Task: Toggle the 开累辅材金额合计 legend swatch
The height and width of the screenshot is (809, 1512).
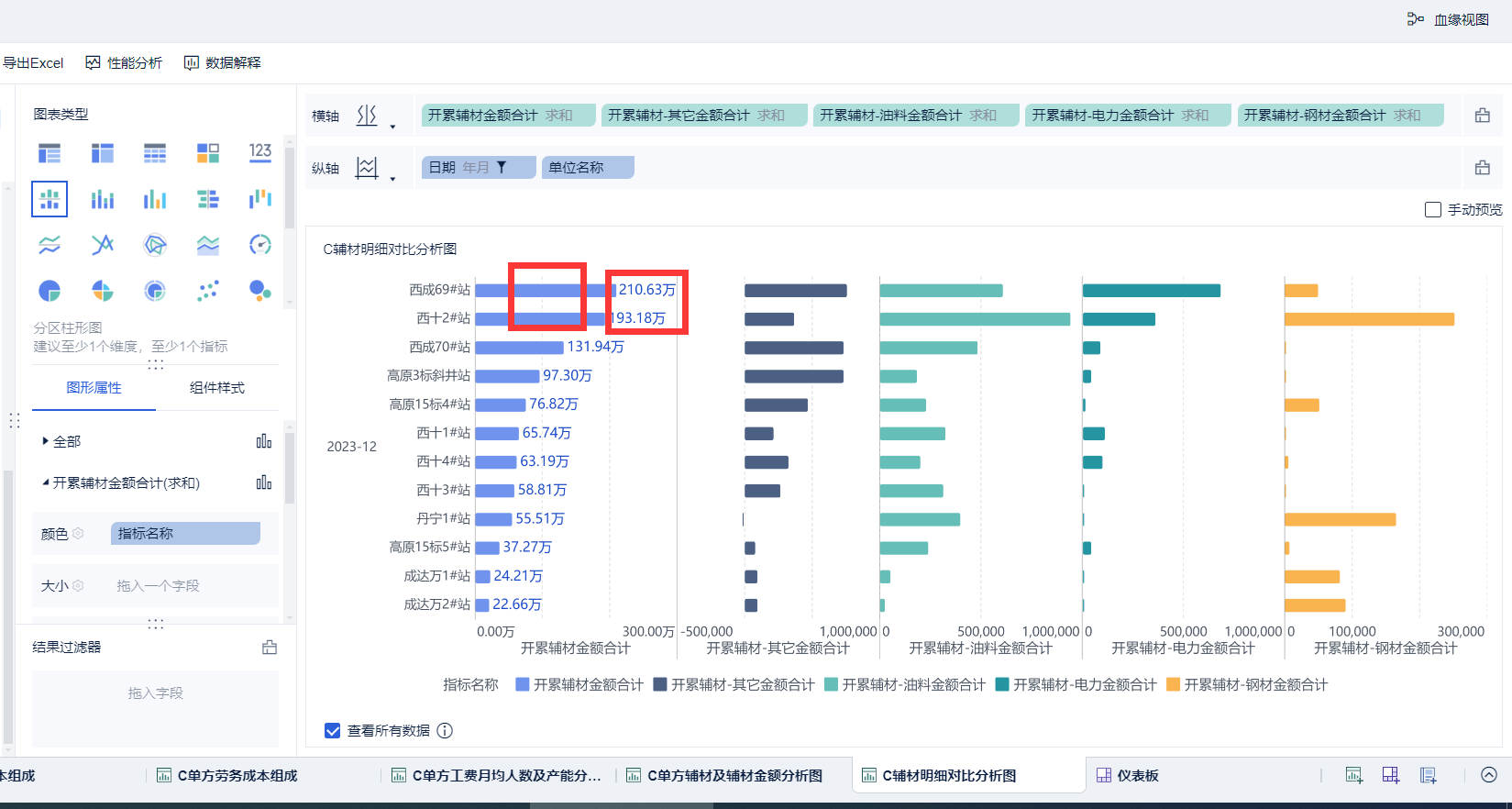Action: point(523,684)
